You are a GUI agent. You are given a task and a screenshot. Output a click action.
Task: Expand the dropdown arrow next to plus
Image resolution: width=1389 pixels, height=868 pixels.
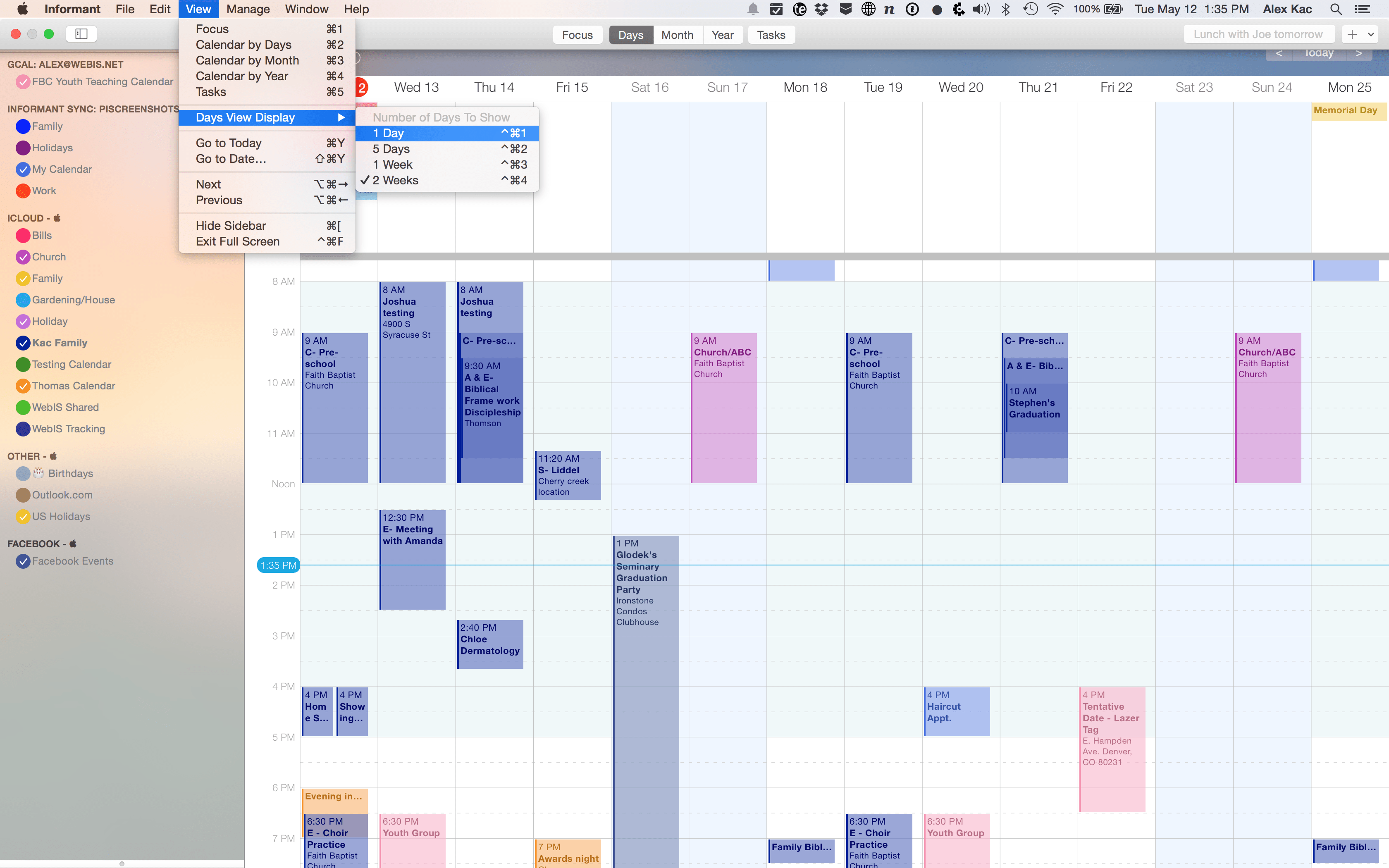[1371, 34]
